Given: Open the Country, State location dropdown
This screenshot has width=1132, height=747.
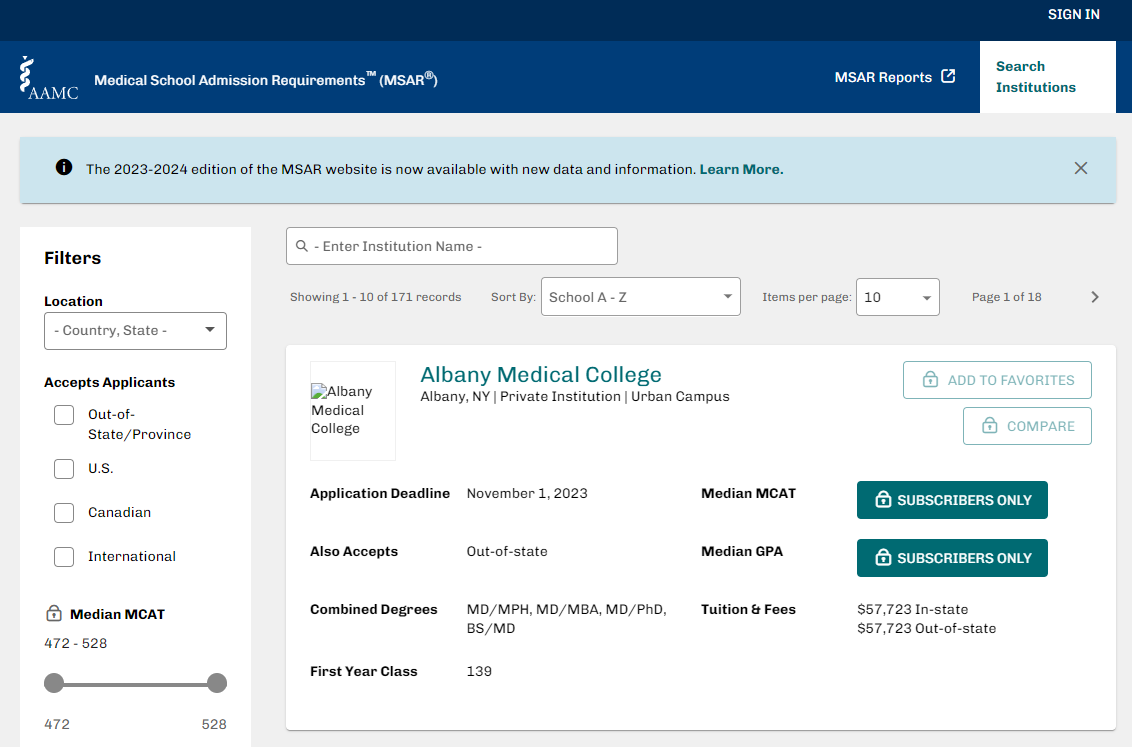Looking at the screenshot, I should tap(135, 331).
